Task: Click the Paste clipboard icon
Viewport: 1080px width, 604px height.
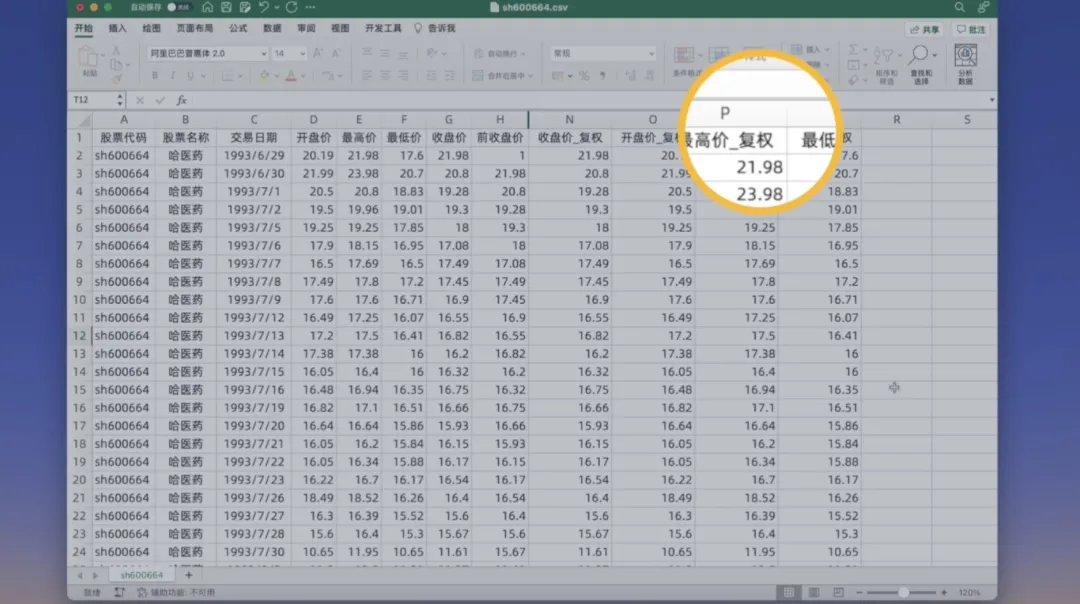Action: pyautogui.click(x=88, y=57)
